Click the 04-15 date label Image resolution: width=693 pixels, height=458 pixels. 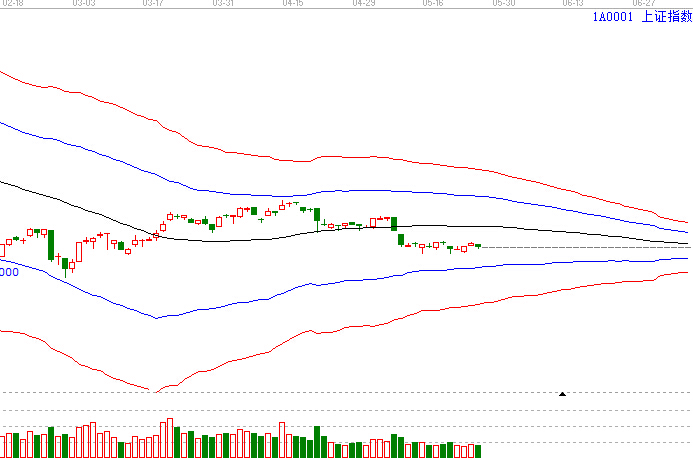pos(293,4)
